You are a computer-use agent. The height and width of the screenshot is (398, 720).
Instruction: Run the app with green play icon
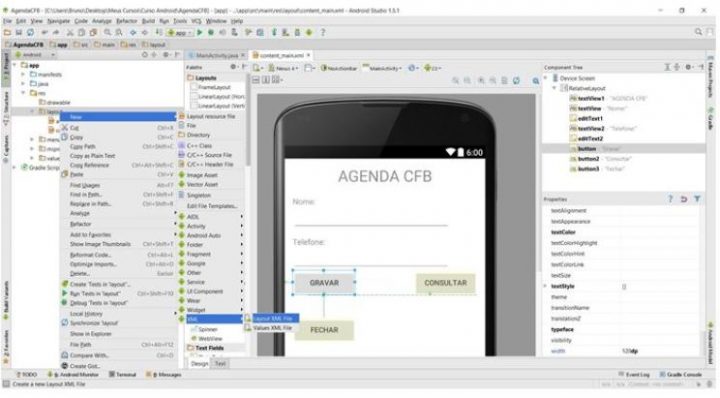coord(200,33)
